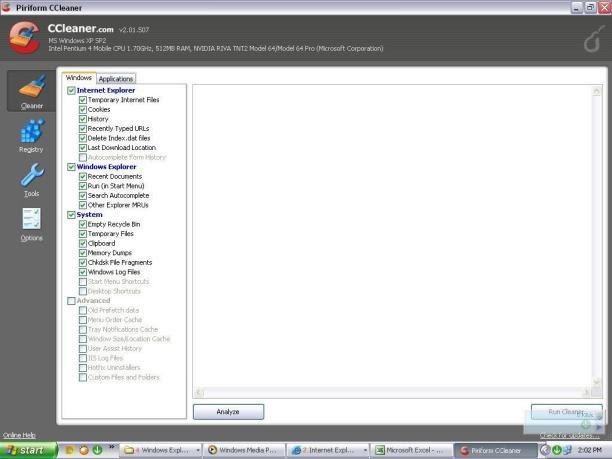Click the green Quick Launch icon
Viewport: 612px width, 459px height.
tap(98, 450)
